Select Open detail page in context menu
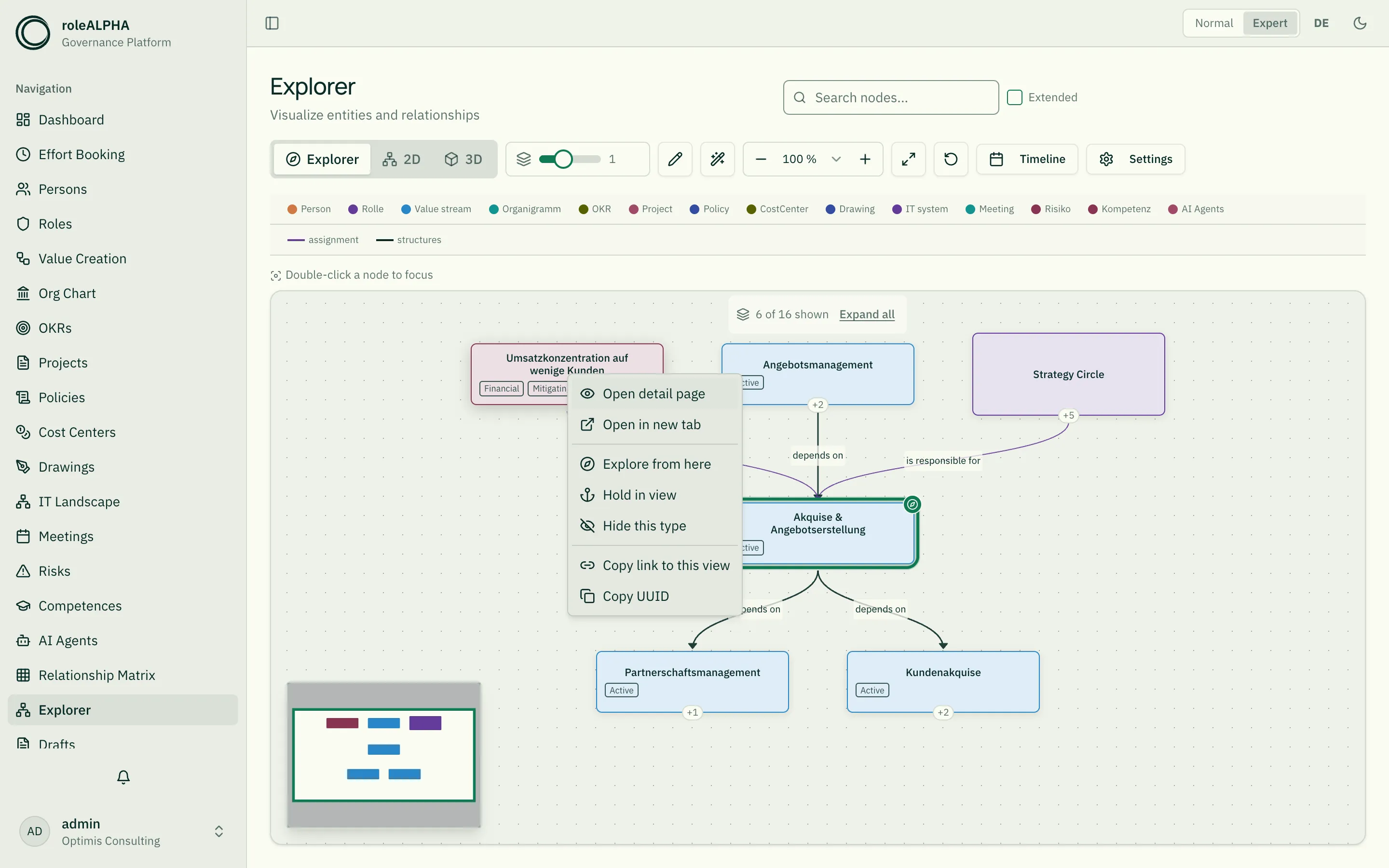This screenshot has height=868, width=1389. 654,394
